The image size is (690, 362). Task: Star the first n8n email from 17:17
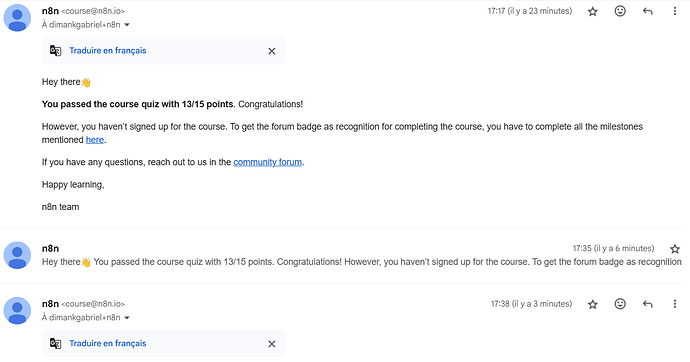tap(593, 11)
